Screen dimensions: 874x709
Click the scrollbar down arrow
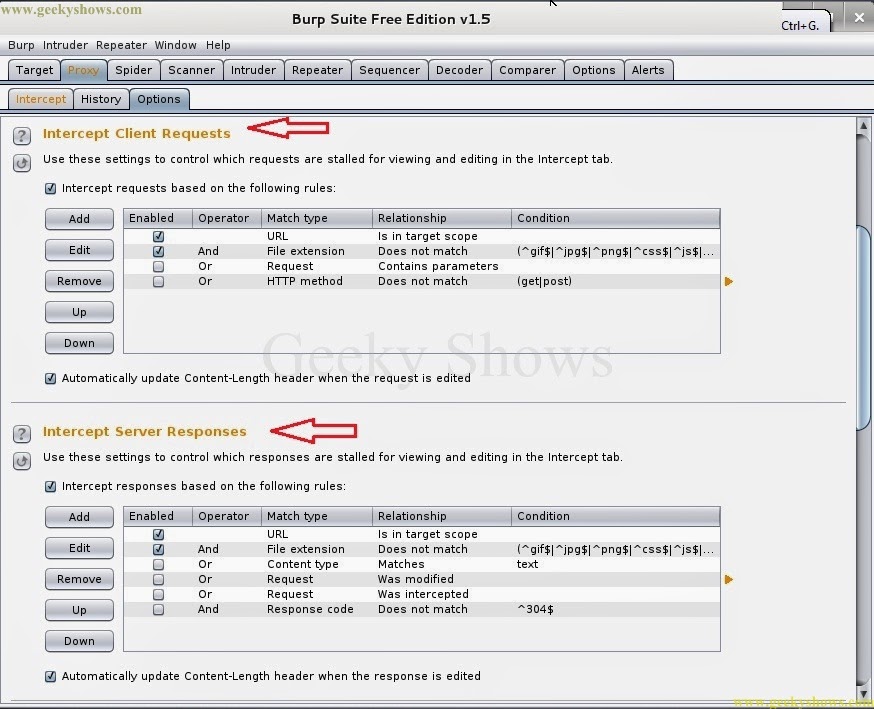tap(863, 693)
